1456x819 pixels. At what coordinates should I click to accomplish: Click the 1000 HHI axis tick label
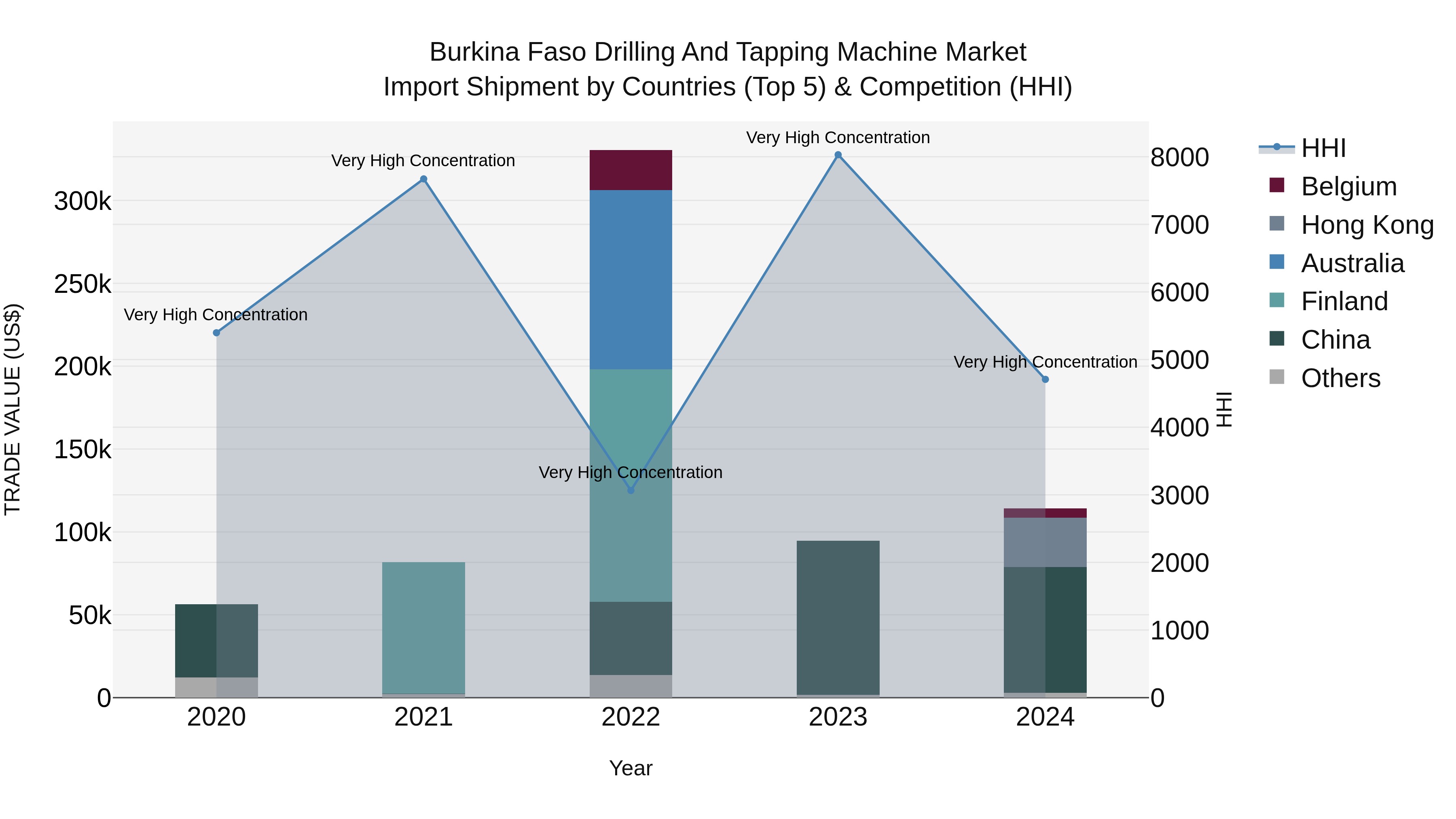point(1180,630)
